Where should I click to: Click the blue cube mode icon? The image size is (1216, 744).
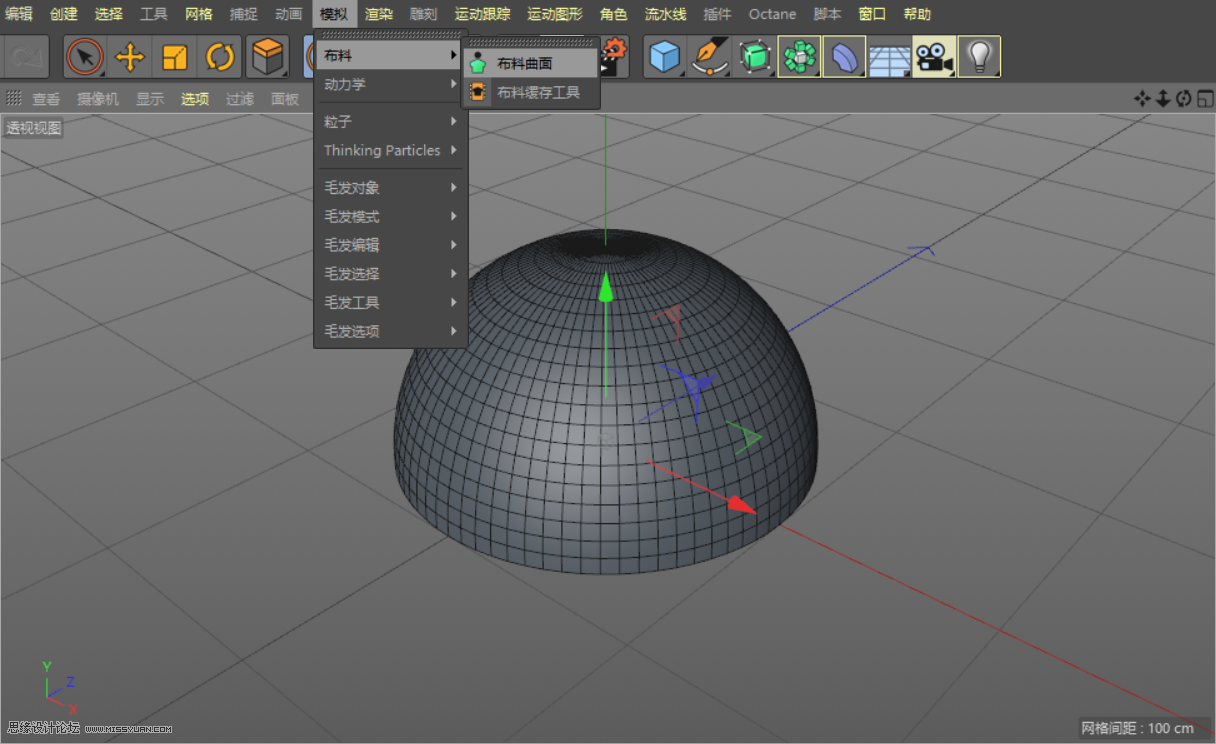[x=666, y=57]
